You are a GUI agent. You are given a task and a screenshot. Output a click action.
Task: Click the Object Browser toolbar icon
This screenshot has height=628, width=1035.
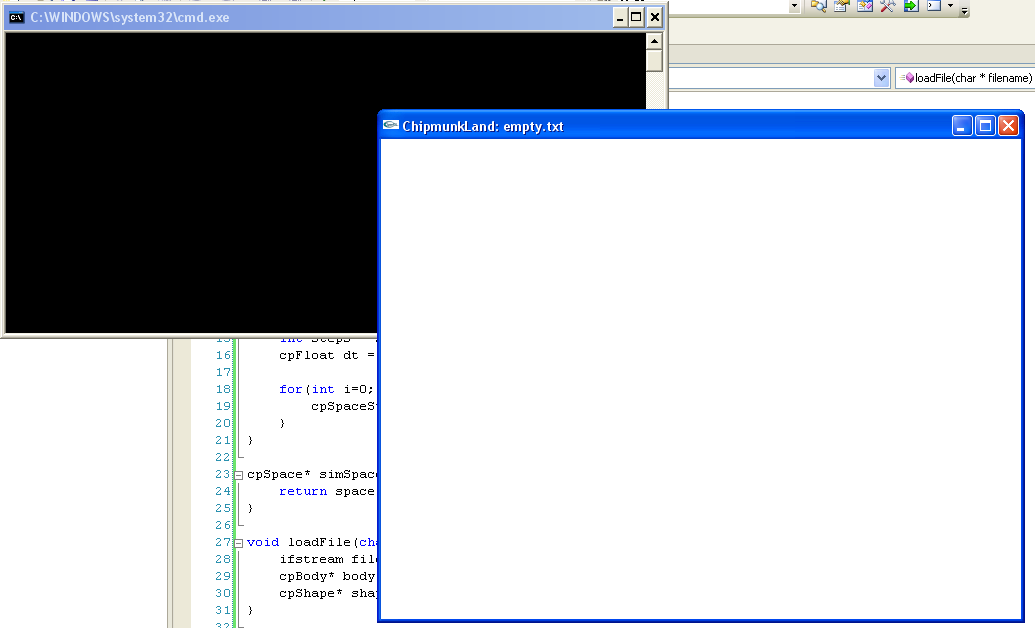[865, 6]
